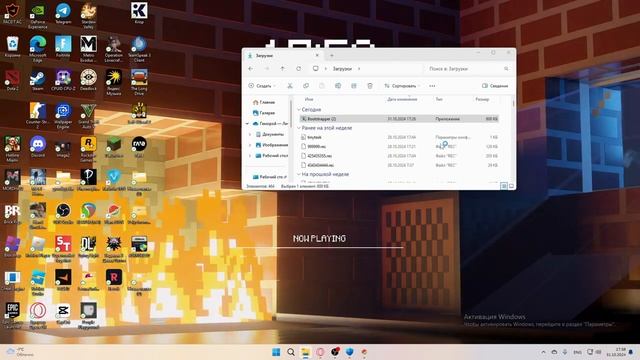640x360 pixels.
Task: Sort by the Размер column header
Action: [x=482, y=99]
